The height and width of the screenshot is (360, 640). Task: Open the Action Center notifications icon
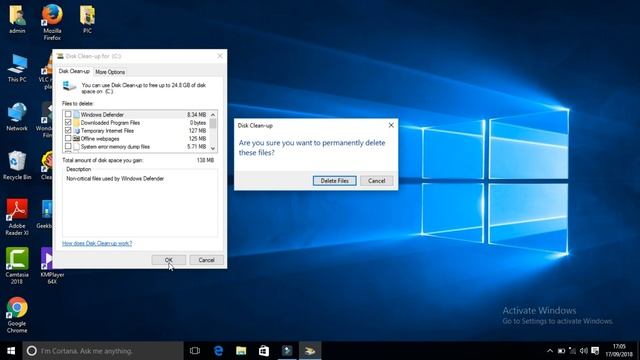(x=595, y=351)
